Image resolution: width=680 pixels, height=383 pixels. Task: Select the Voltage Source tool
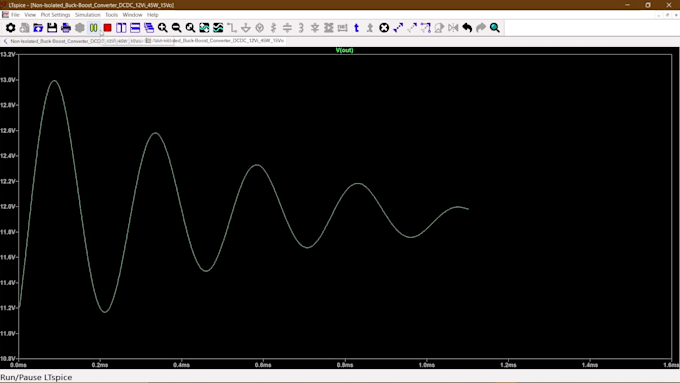pyautogui.click(x=260, y=28)
